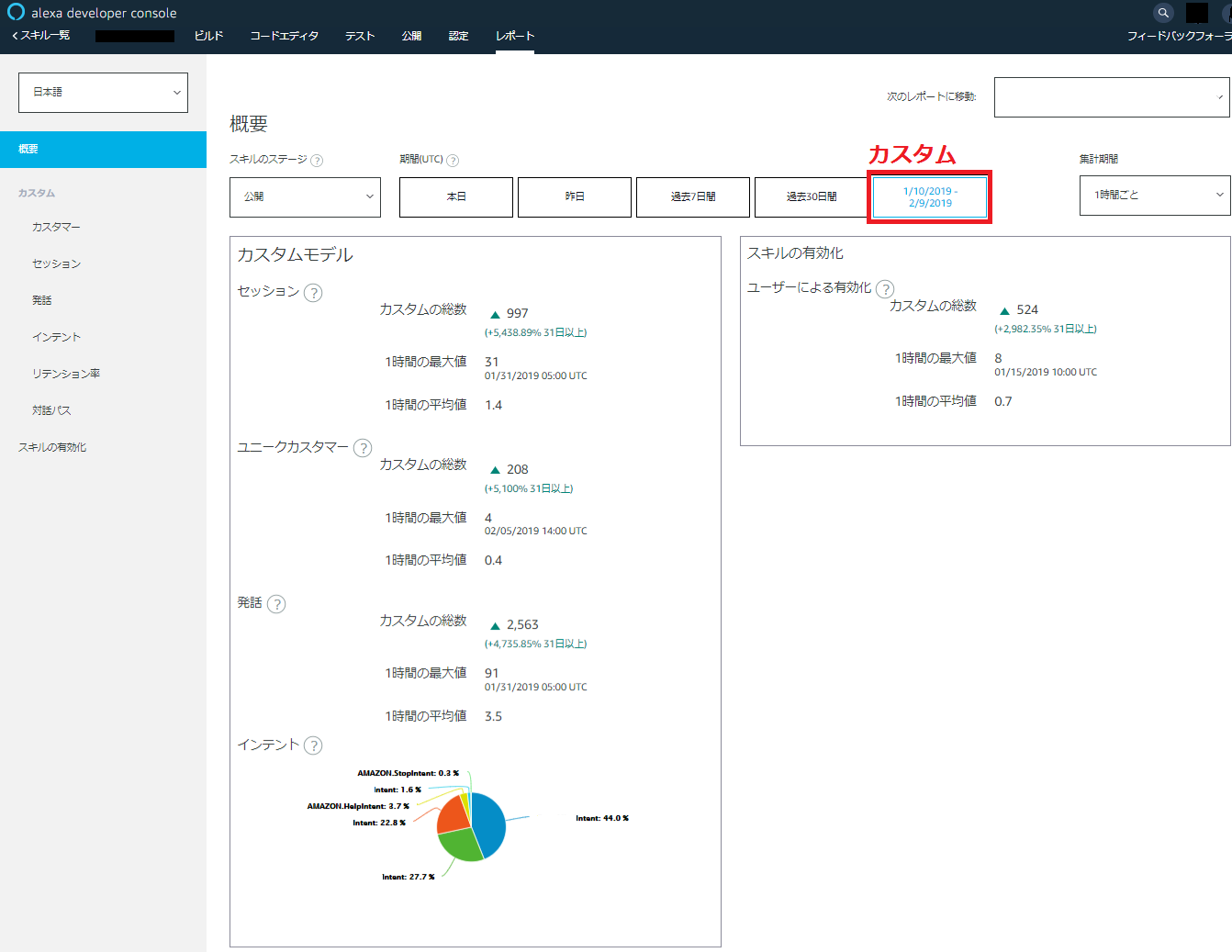
Task: Switch to the ビルド tab
Action: (x=208, y=36)
